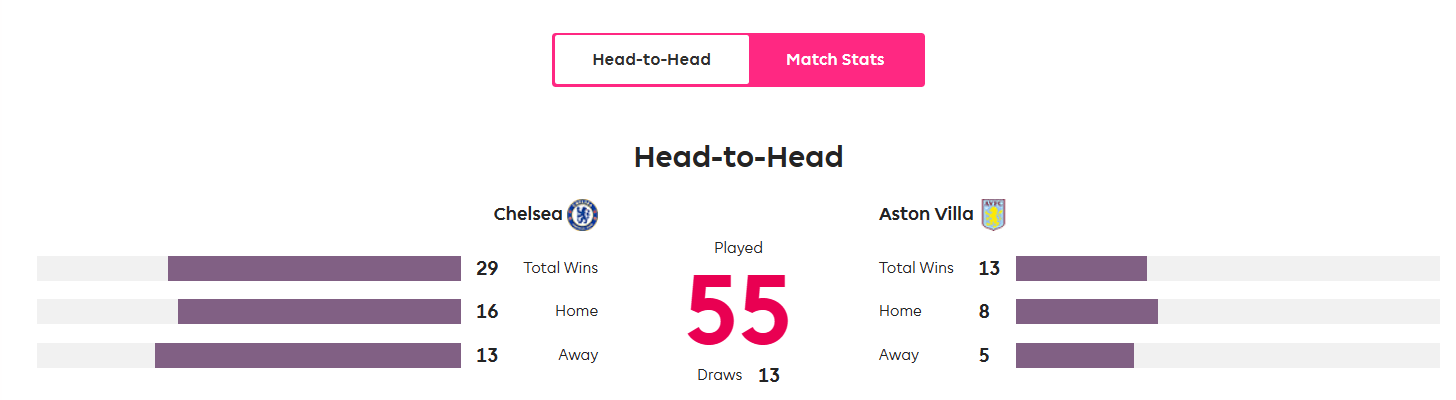1456x400 pixels.
Task: Click Aston Villa's Home wins bar
Action: 1087,311
